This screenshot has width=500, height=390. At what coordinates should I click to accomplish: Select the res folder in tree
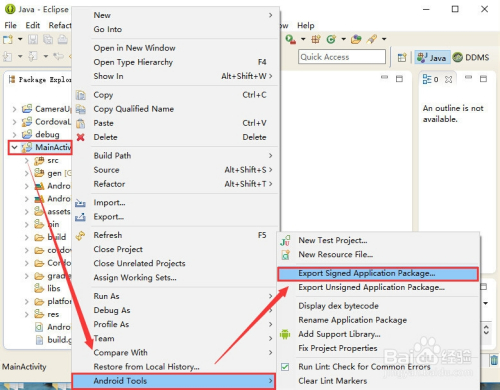(x=47, y=314)
